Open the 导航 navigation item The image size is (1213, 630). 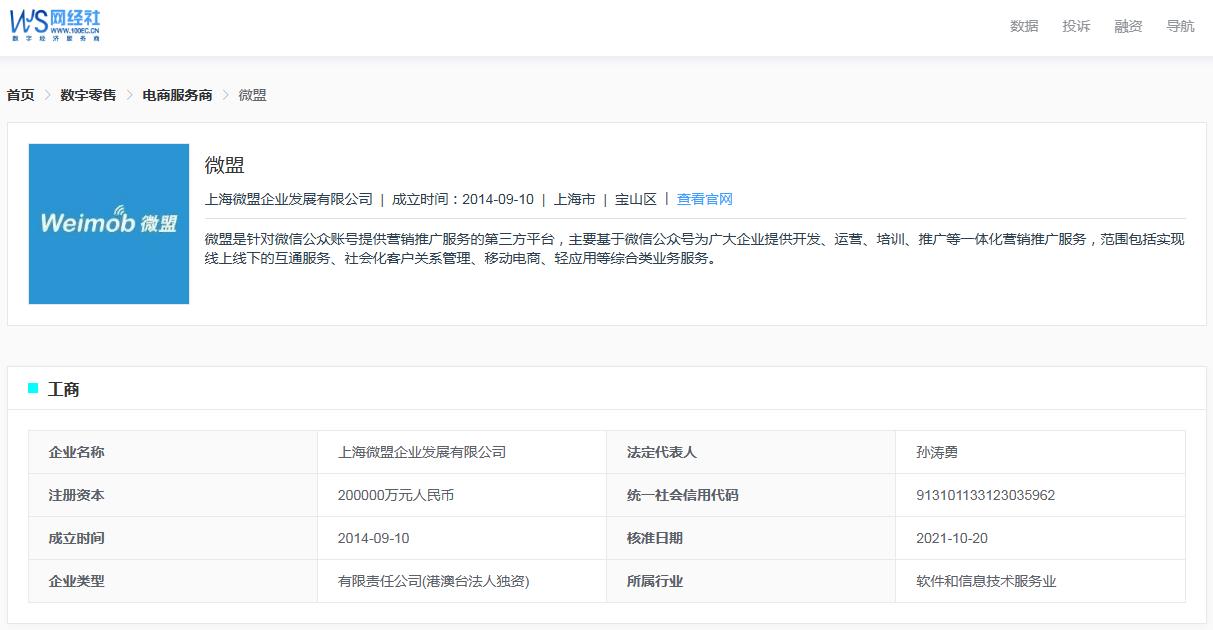click(x=1180, y=26)
